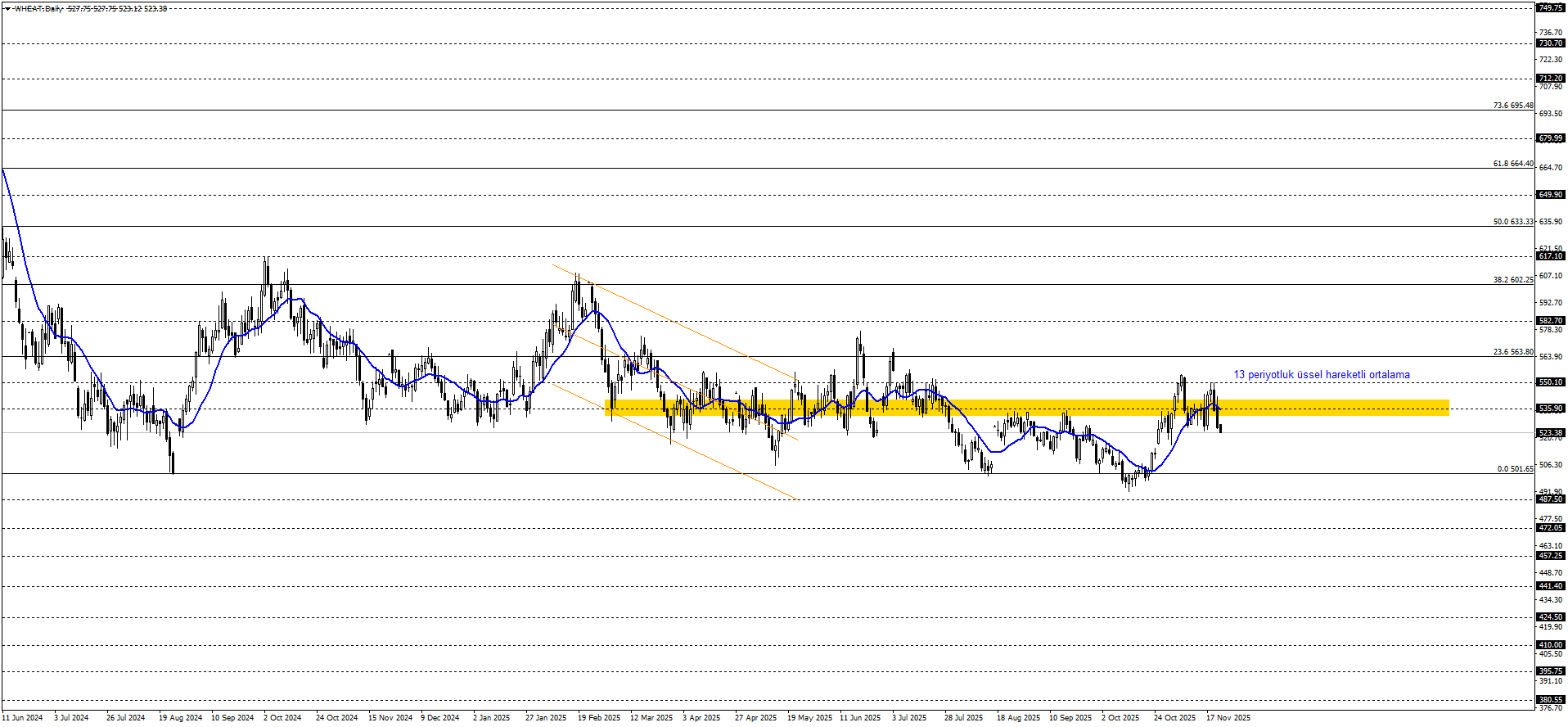This screenshot has width=1568, height=727.
Task: Select the 712.20 price level marker
Action: point(1550,79)
